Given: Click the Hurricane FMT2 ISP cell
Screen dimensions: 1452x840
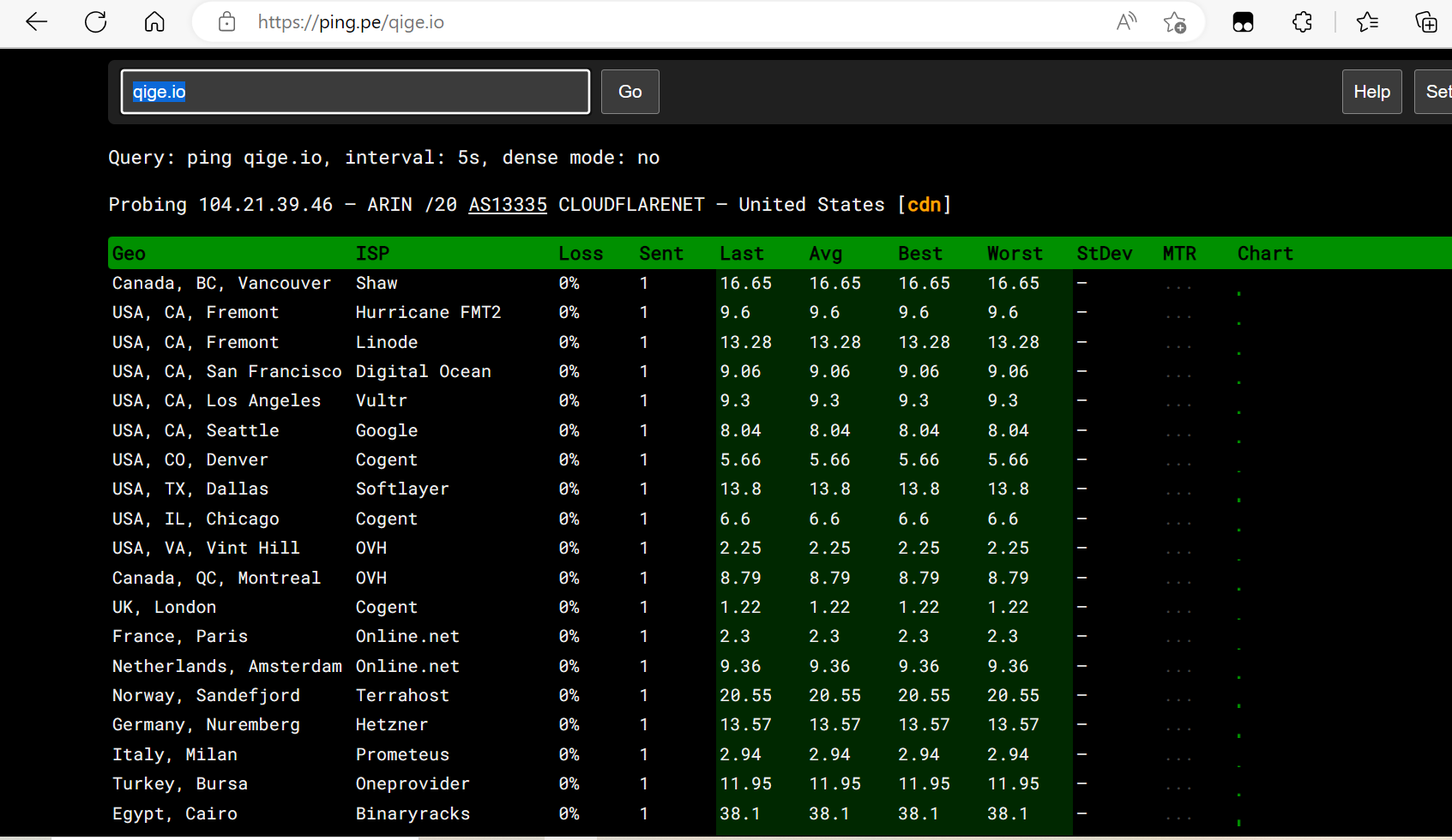Looking at the screenshot, I should point(428,313).
